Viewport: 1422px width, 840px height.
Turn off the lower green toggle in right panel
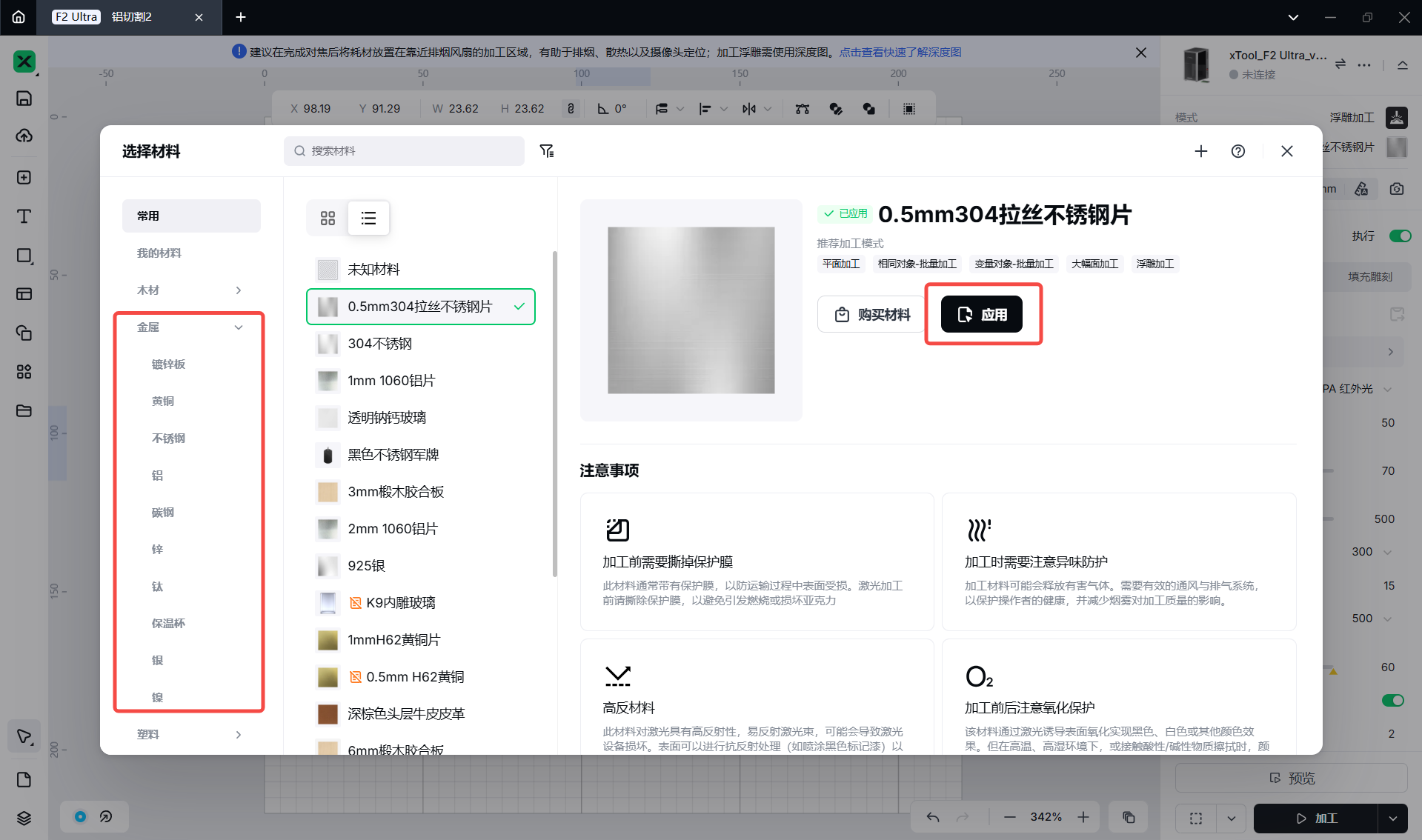pyautogui.click(x=1392, y=700)
